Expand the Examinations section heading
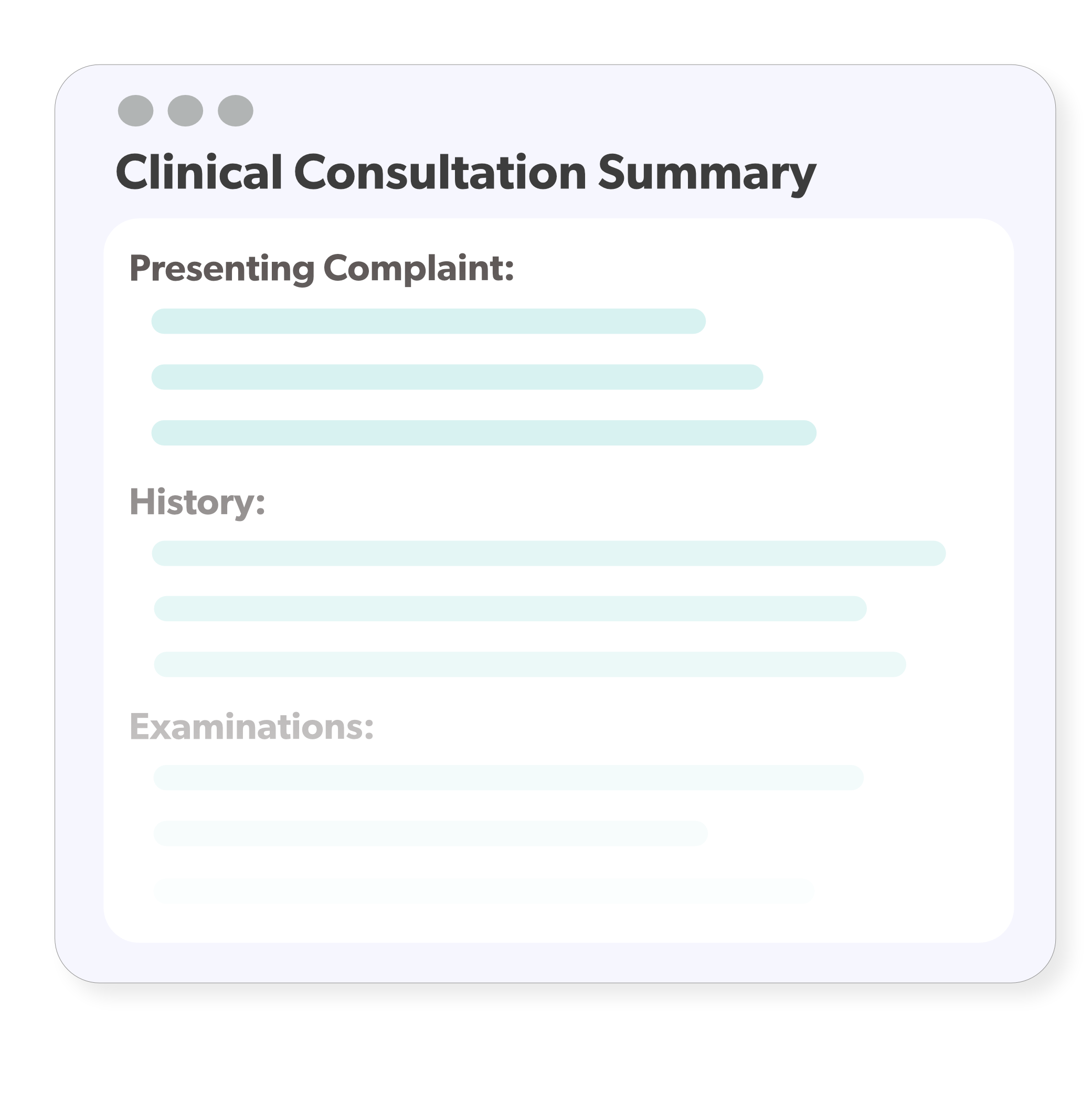1092x1094 pixels. [251, 727]
